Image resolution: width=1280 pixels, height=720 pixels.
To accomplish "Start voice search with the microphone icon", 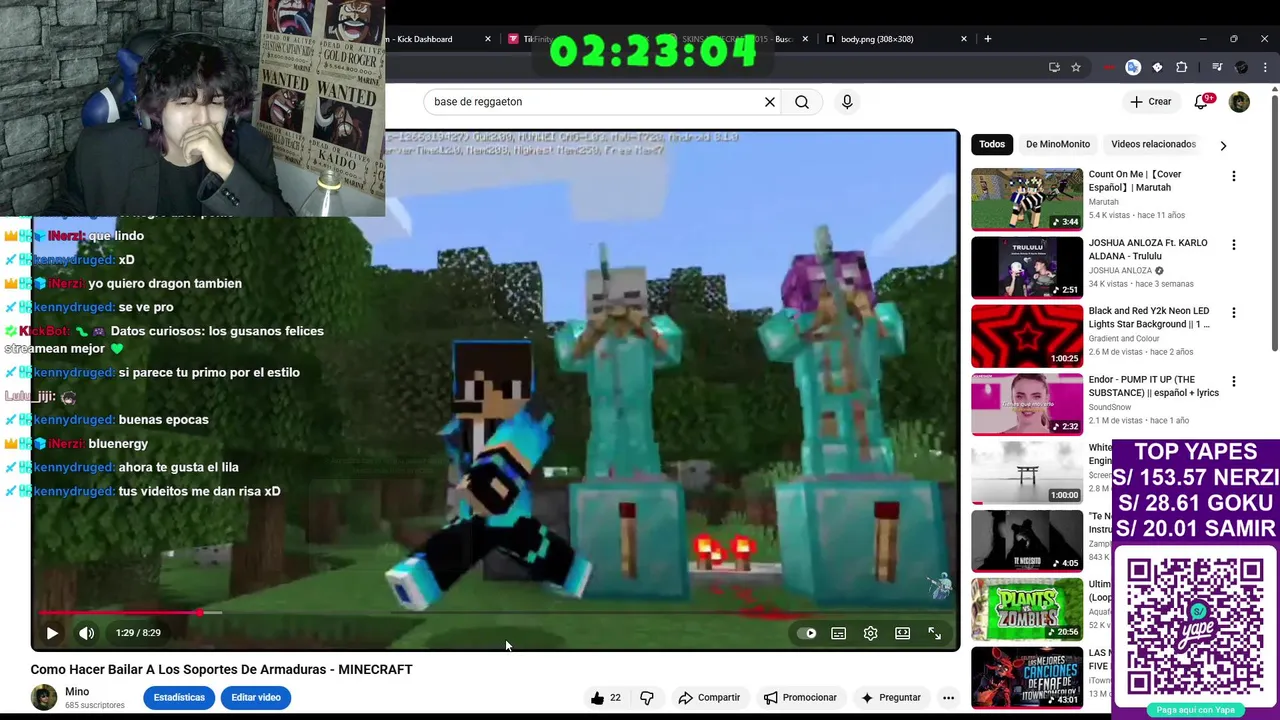I will tap(847, 102).
